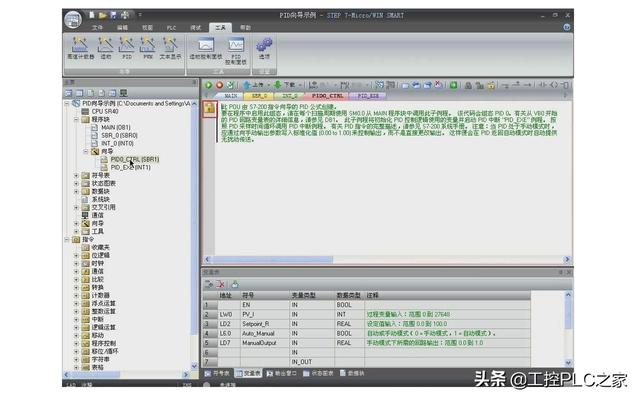The width and height of the screenshot is (640, 400).
Task: Select MAIN (OB1) in the project tree
Action: (x=116, y=127)
